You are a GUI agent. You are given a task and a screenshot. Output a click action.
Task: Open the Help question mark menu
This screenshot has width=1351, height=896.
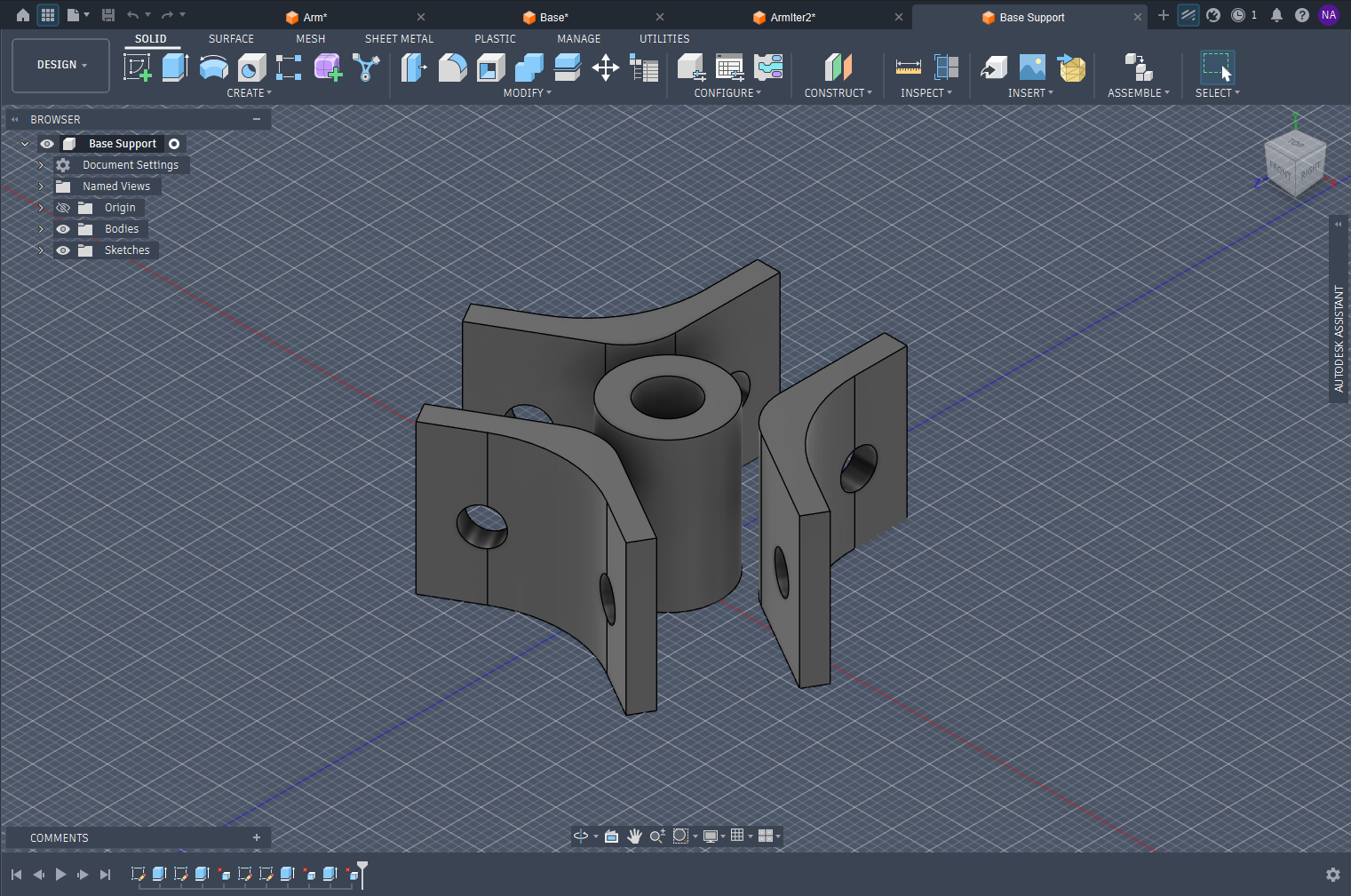[1302, 15]
